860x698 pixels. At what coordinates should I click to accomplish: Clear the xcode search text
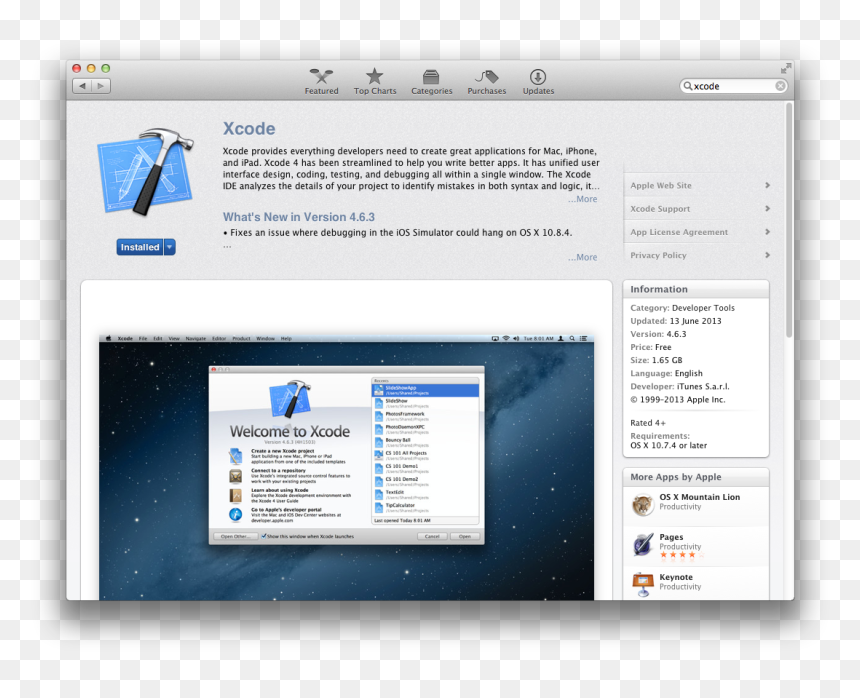tap(780, 86)
